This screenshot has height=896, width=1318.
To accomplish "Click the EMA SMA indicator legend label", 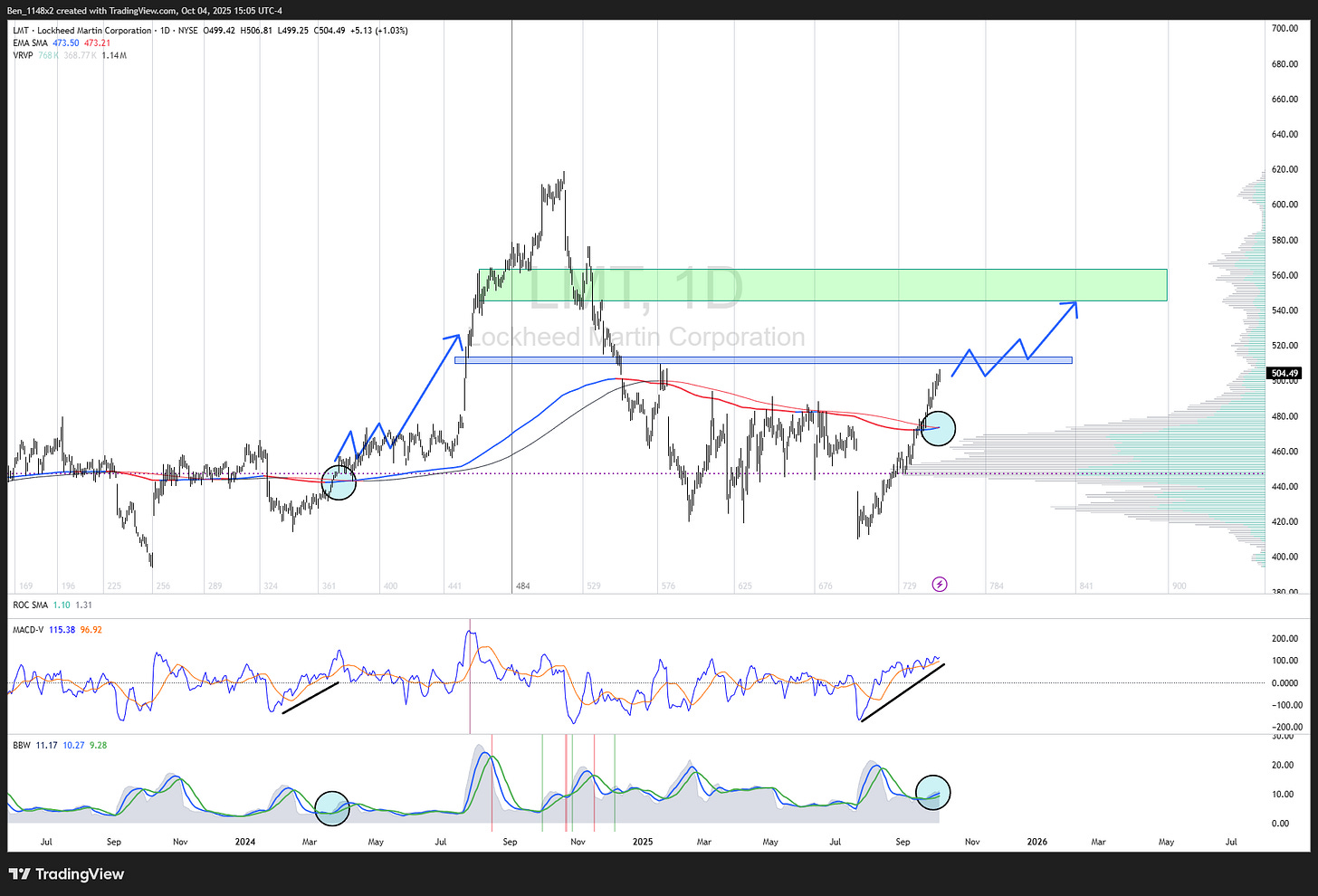I will (30, 43).
